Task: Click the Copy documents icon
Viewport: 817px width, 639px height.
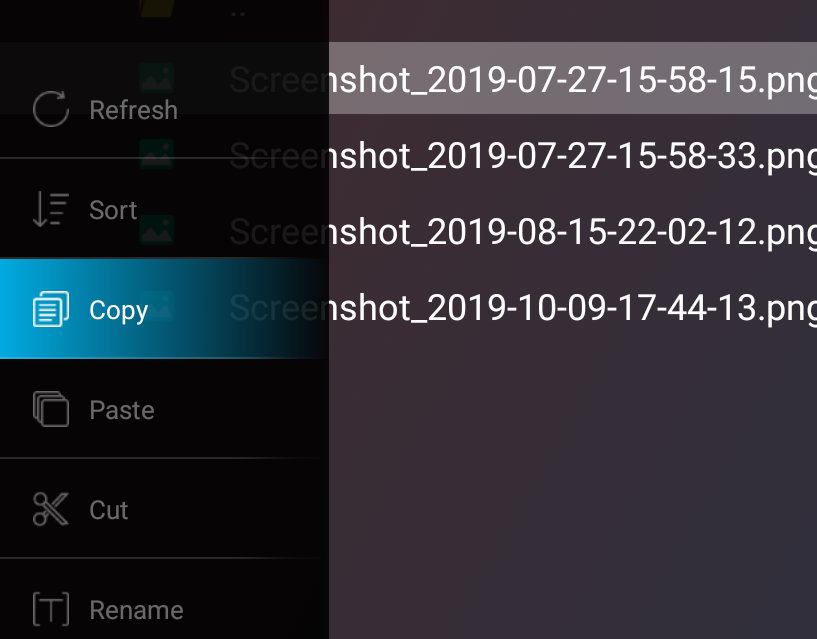Action: coord(51,309)
